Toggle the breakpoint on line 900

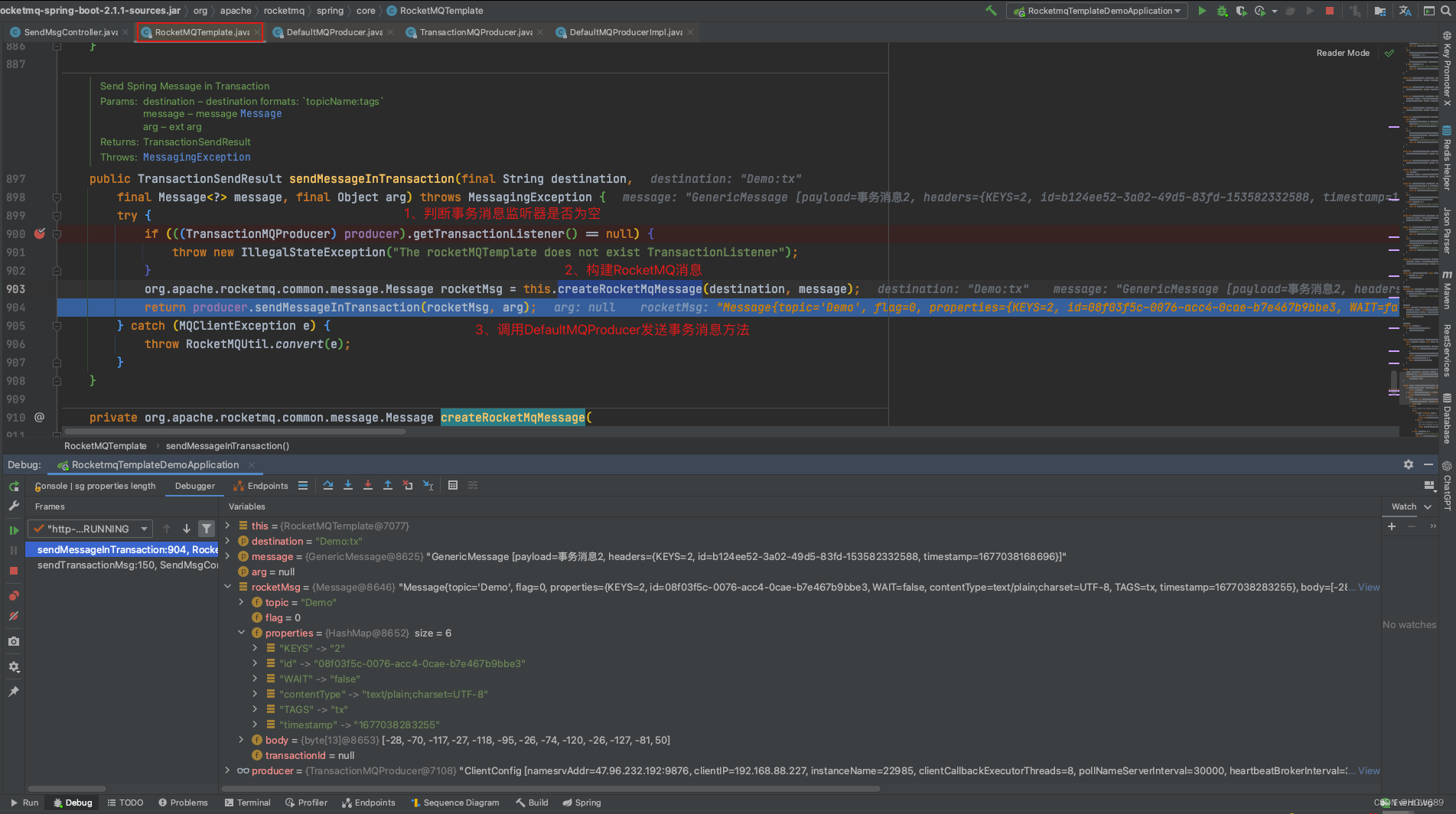tap(40, 233)
